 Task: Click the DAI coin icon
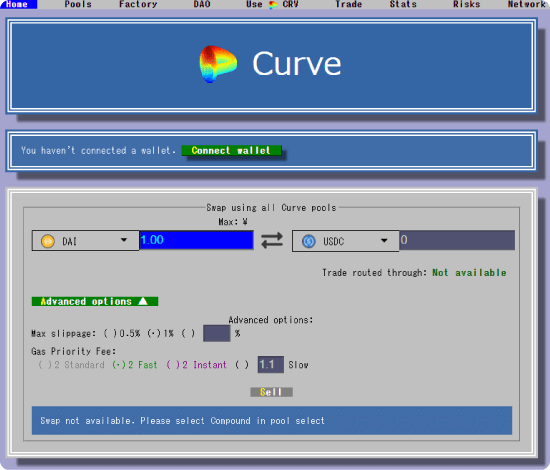pos(48,241)
